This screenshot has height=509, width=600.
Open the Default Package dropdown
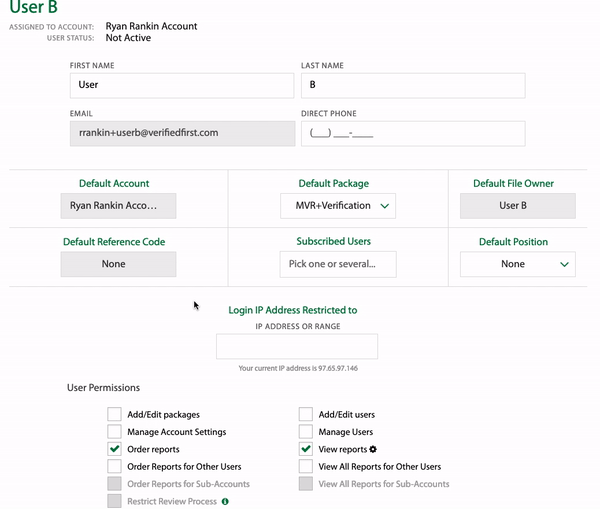click(x=338, y=206)
